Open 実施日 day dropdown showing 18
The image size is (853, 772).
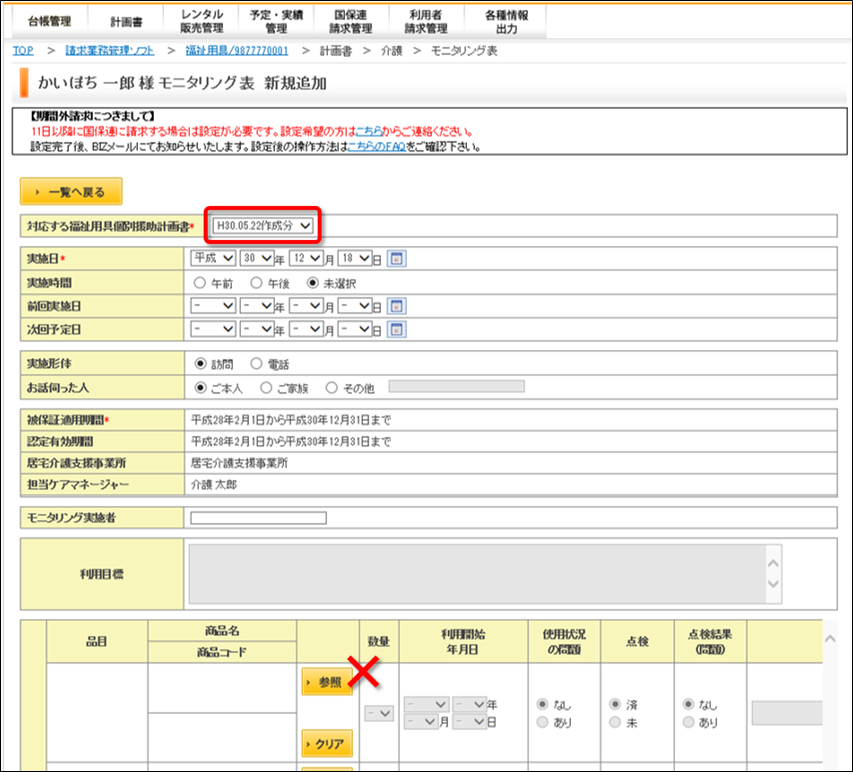(x=355, y=258)
